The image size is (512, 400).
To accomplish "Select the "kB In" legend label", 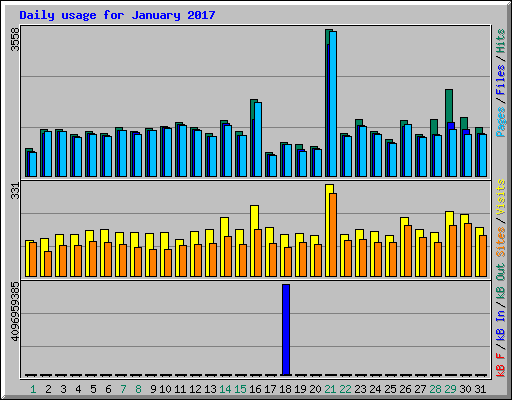I will [501, 327].
